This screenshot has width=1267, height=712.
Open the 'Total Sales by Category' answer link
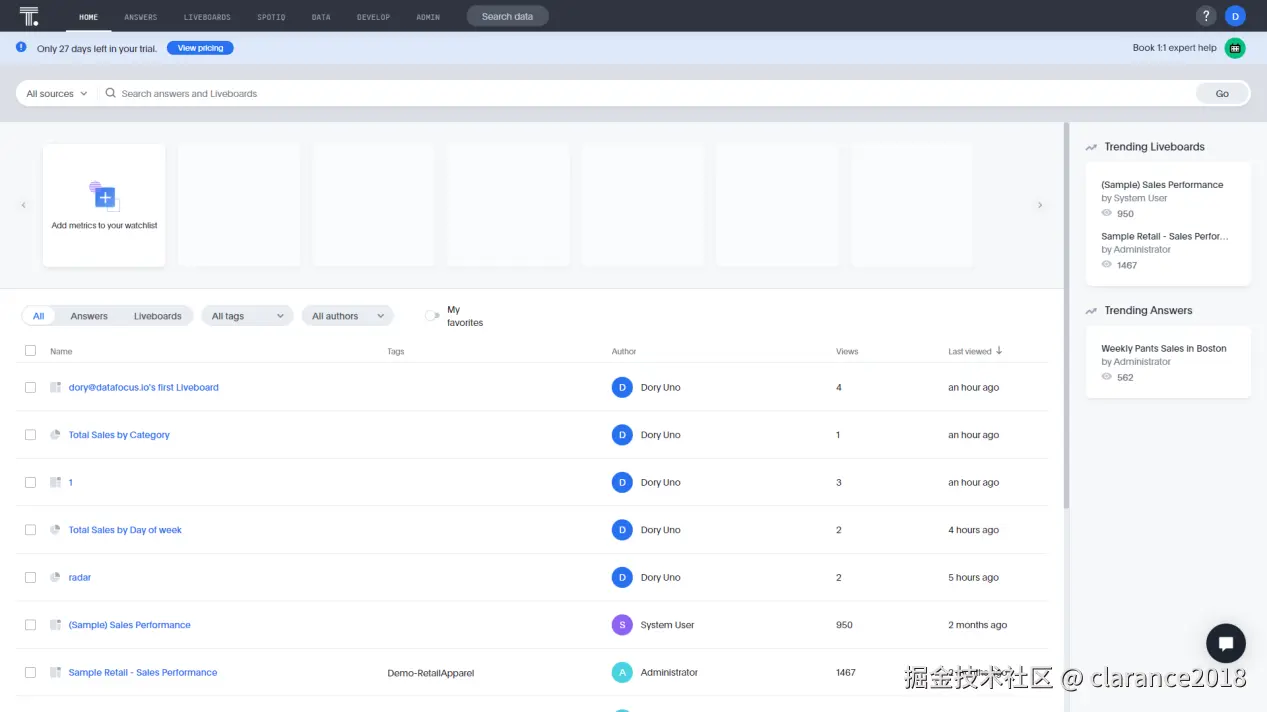coord(119,434)
